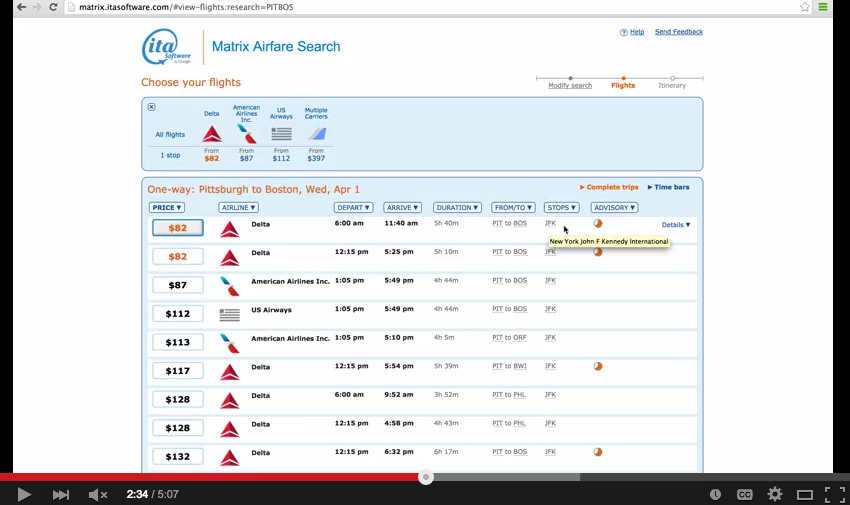This screenshot has width=850, height=505.
Task: Select the Flights step
Action: [x=623, y=86]
